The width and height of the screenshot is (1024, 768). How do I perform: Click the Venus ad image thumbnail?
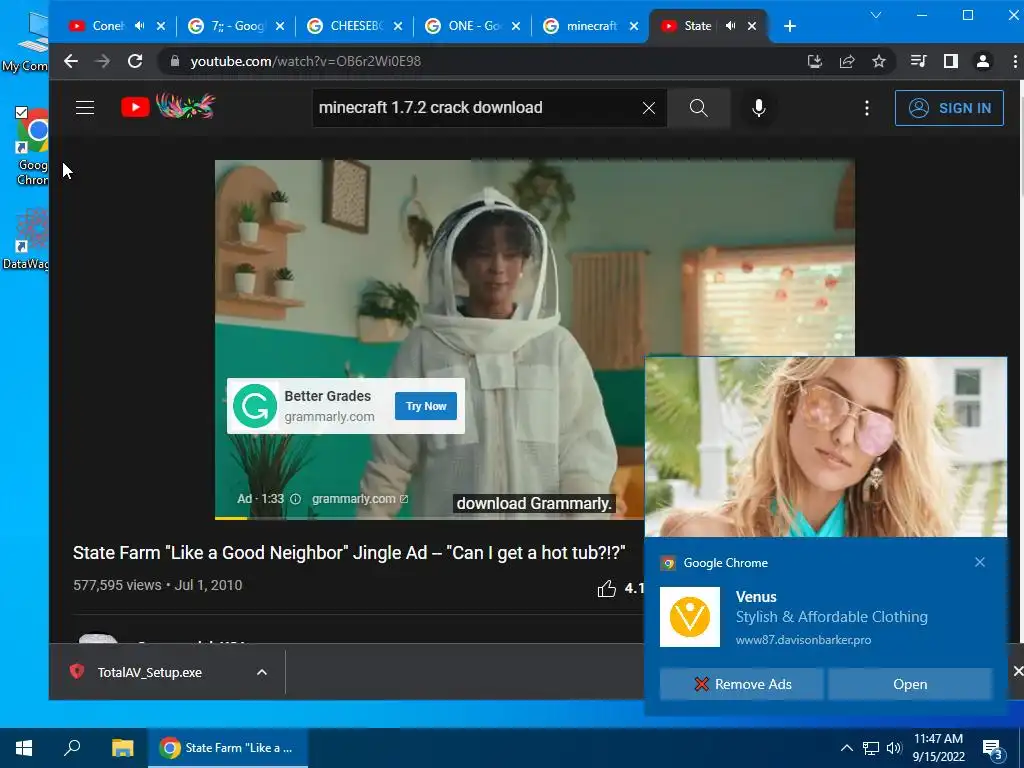tap(825, 447)
